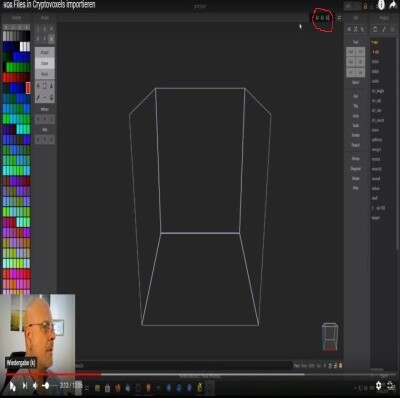400x398 pixels.
Task: Open the Palette panel header
Action: [16, 18]
